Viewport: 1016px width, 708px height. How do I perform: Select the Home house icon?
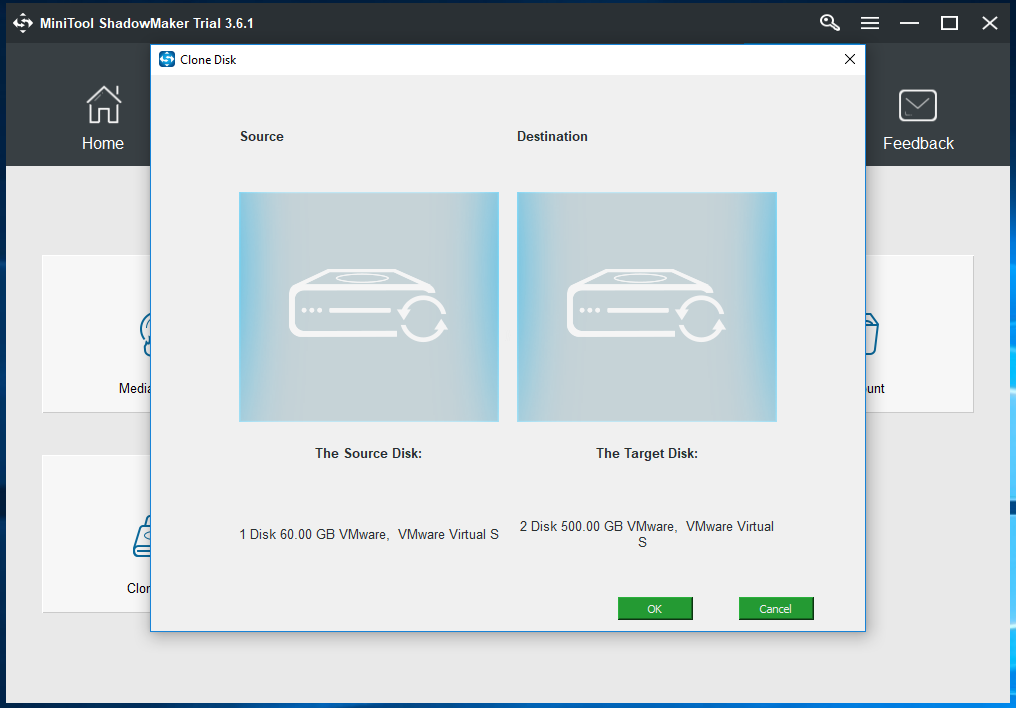[x=103, y=104]
